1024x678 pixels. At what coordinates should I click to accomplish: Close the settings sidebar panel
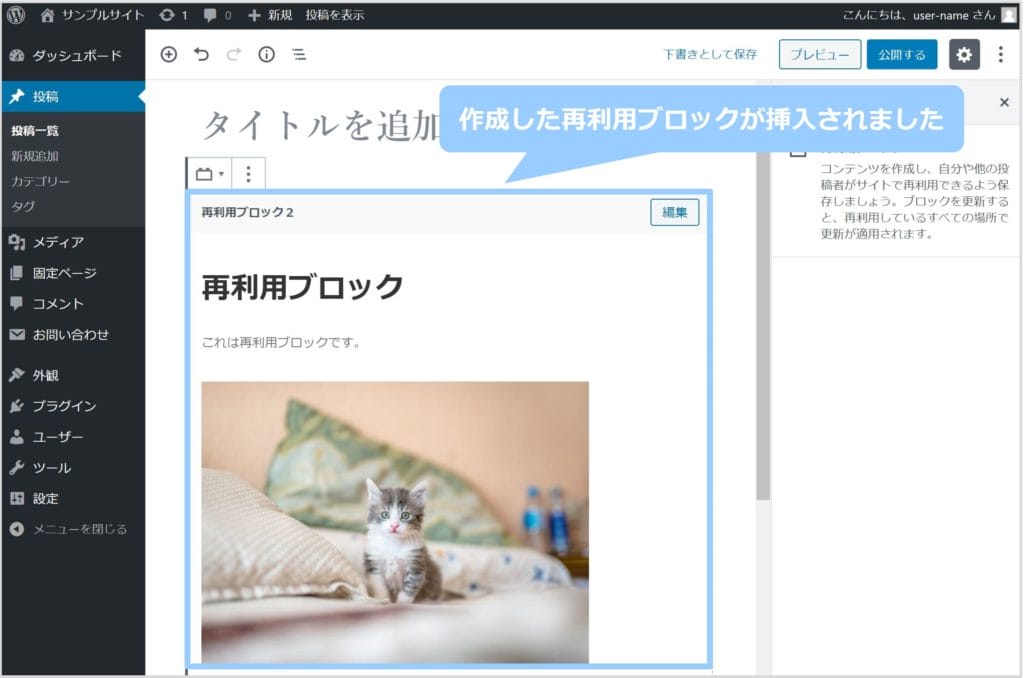coord(1004,102)
